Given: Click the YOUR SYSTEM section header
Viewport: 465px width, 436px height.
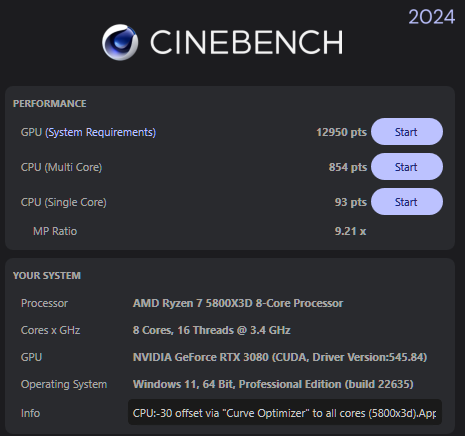Looking at the screenshot, I should [x=47, y=276].
